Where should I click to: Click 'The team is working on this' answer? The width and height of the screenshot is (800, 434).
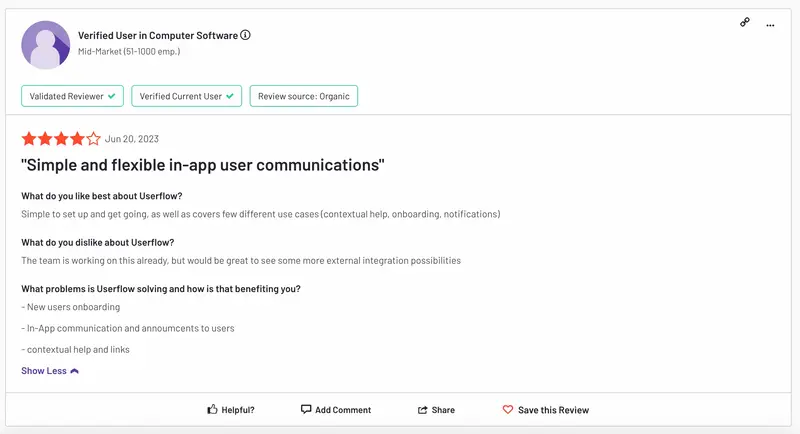coord(241,261)
